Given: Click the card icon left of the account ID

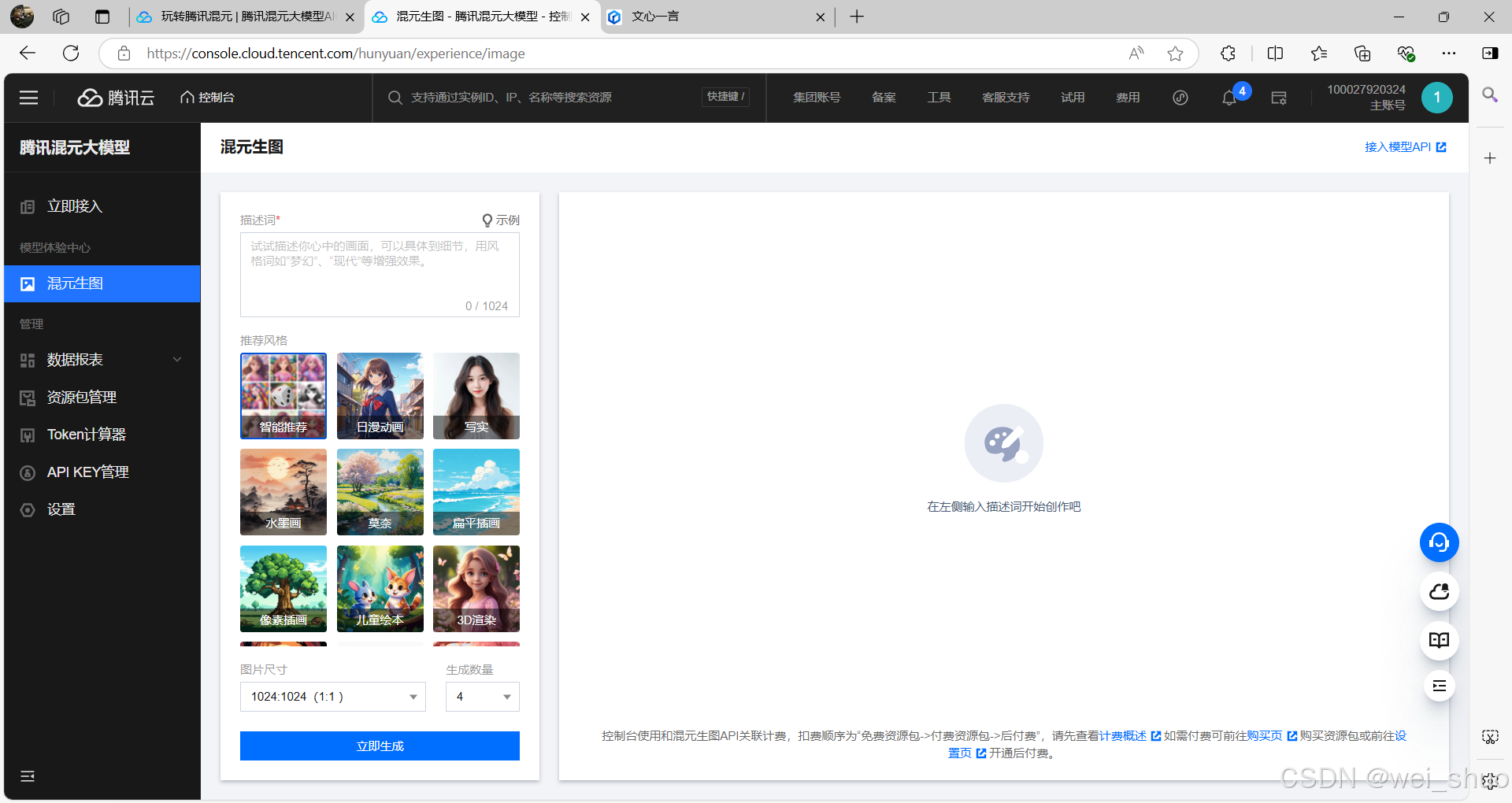Looking at the screenshot, I should (1279, 98).
